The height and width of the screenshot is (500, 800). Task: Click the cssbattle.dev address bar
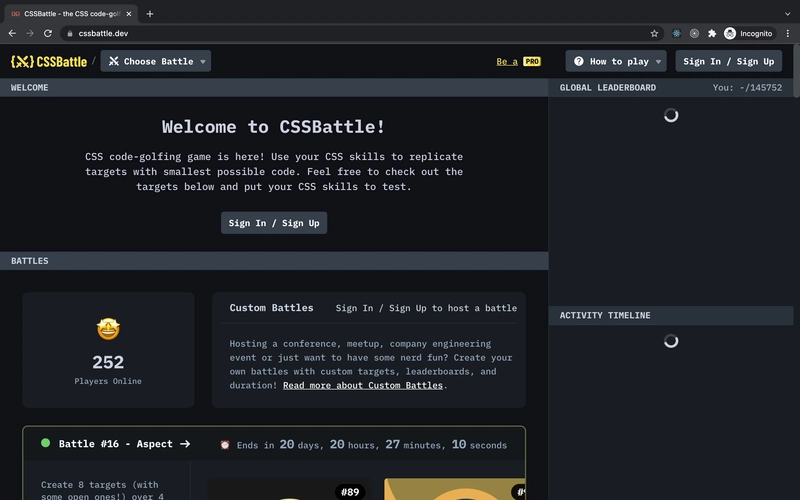[362, 33]
